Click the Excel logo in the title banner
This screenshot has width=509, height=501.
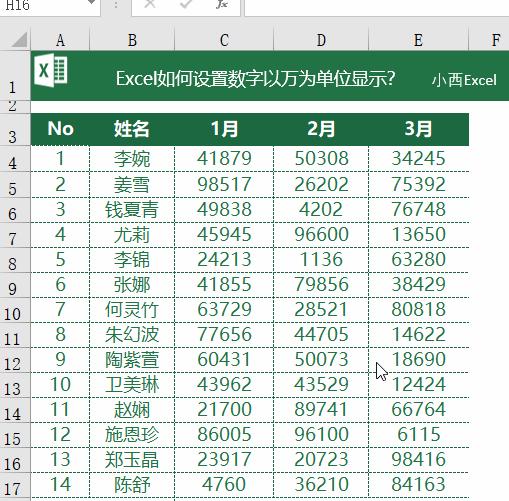(51, 70)
